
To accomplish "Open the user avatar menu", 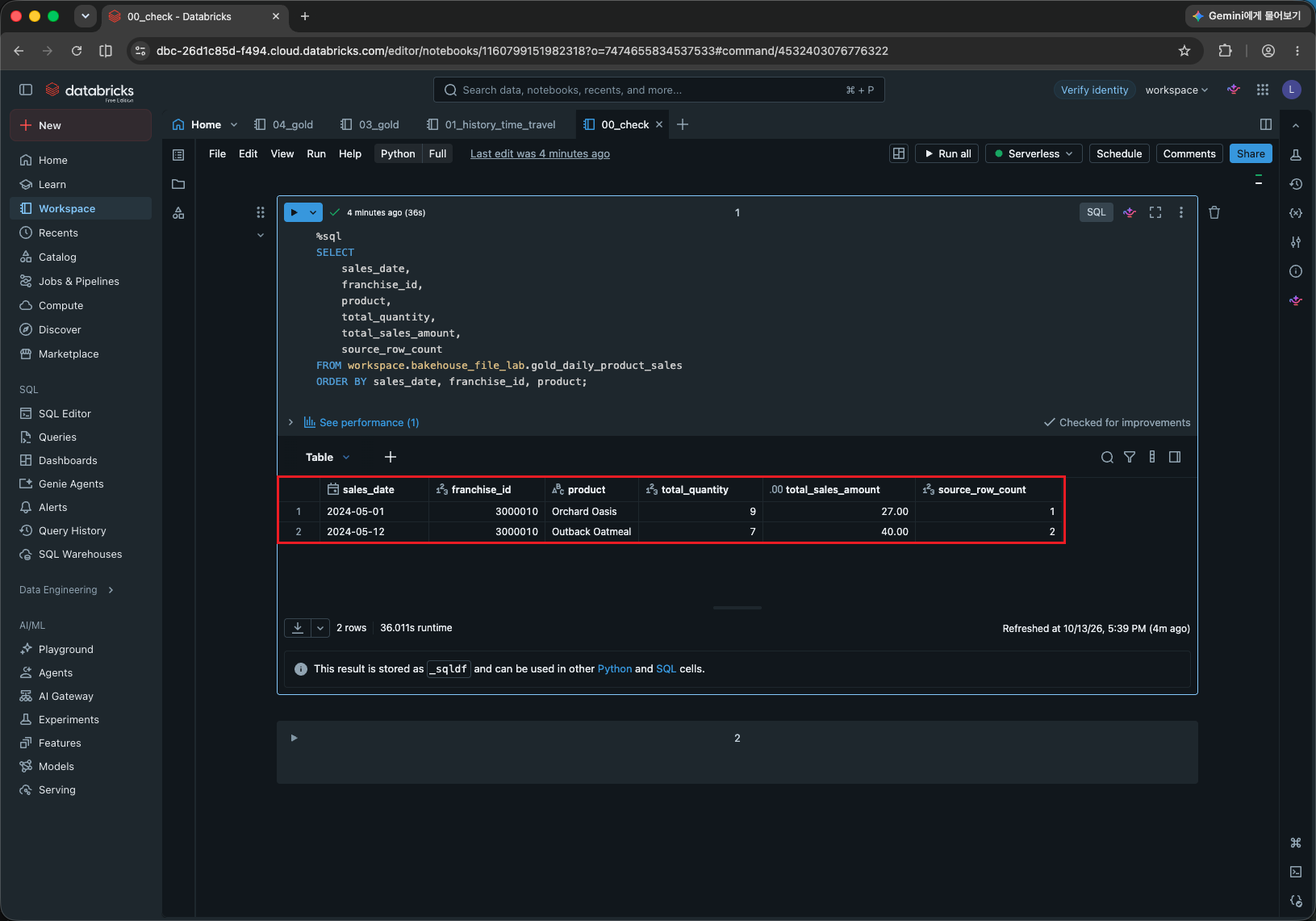I will [x=1292, y=90].
